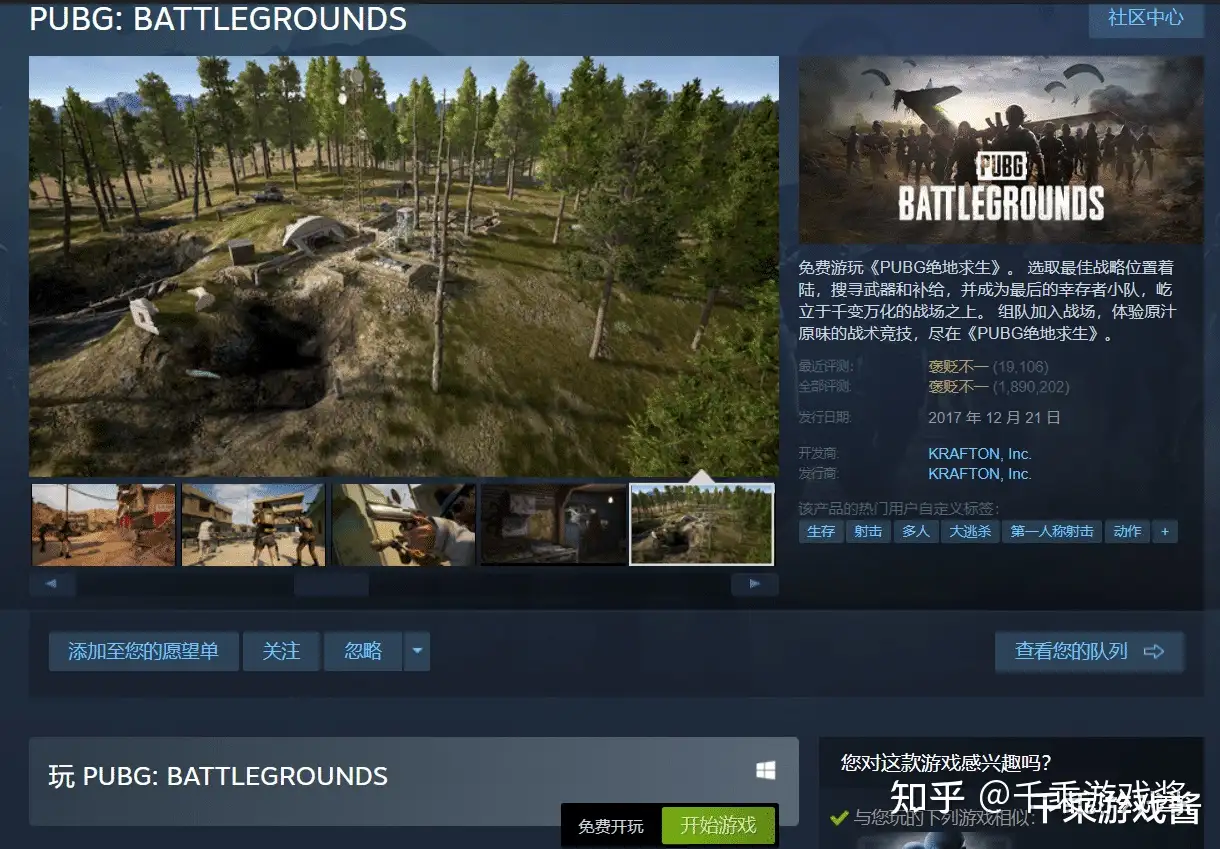
Task: Select the last screenshot thumbnail
Action: pyautogui.click(x=700, y=523)
